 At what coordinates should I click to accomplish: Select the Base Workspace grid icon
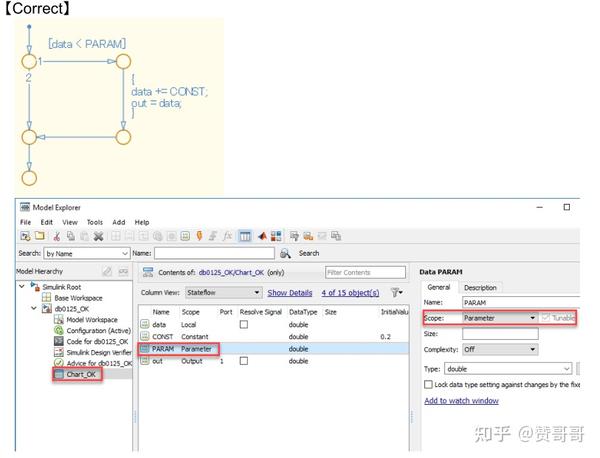(x=47, y=297)
